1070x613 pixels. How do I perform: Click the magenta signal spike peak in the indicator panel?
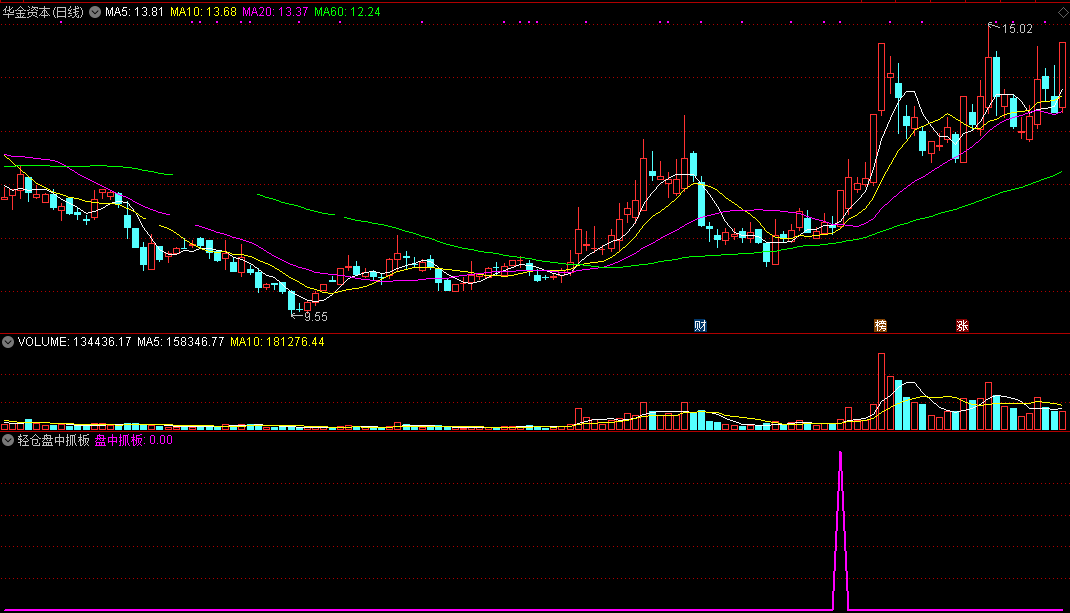tap(840, 453)
